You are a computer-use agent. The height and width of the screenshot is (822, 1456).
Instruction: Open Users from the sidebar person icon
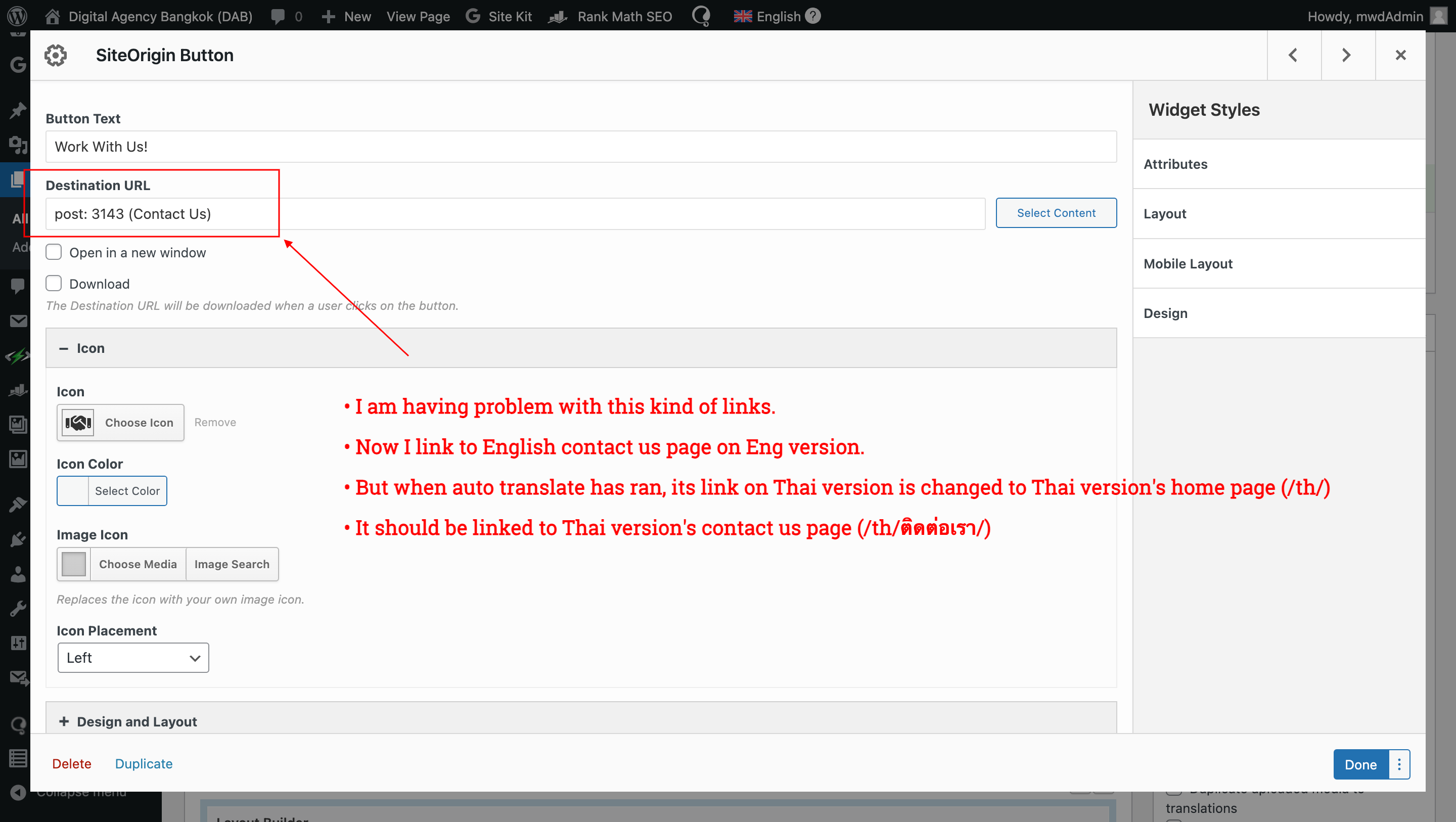[18, 574]
